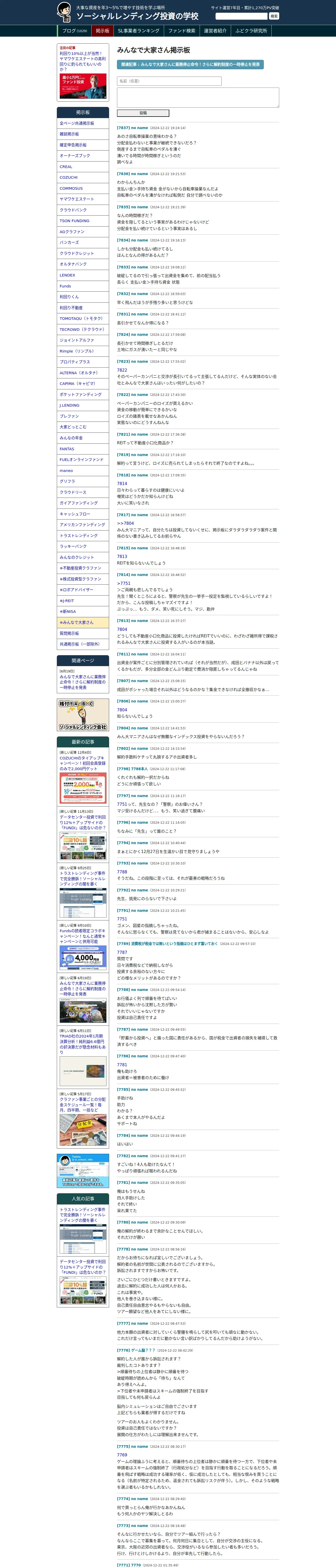This screenshot has height=1568, width=336.
Task: Open the ファンド検索 tab
Action: pos(182,30)
